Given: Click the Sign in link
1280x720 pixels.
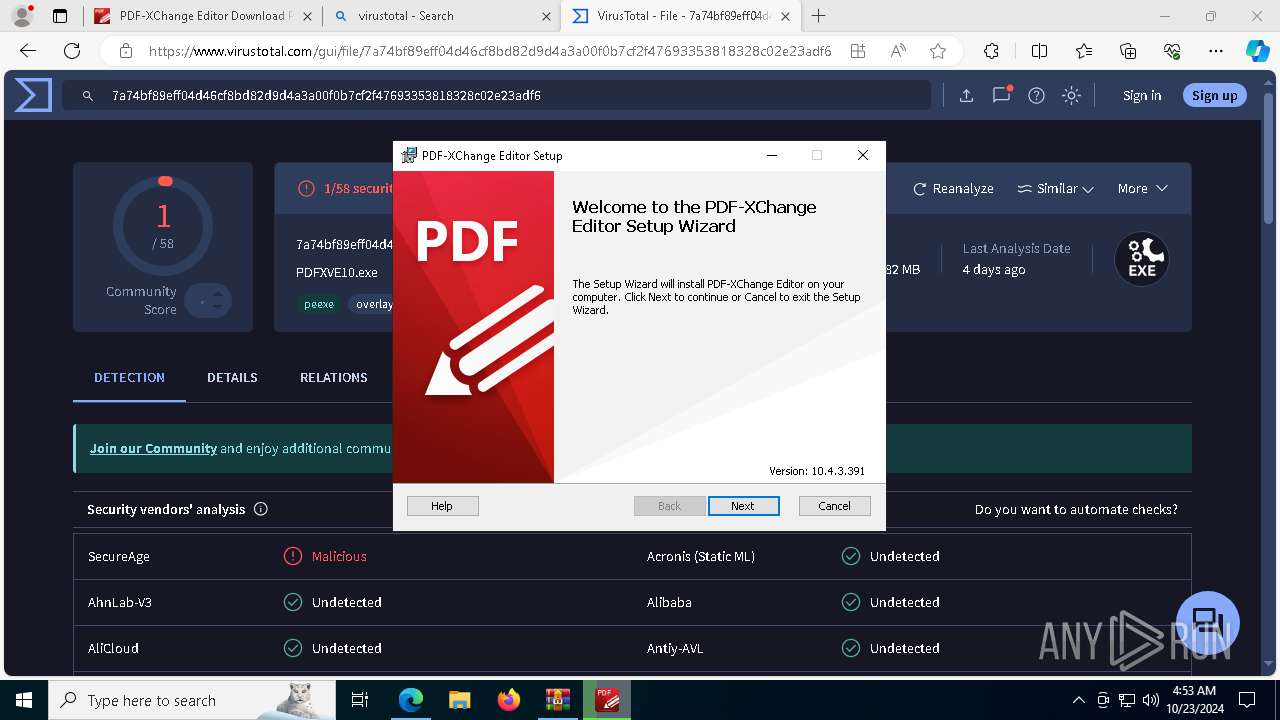Looking at the screenshot, I should click(1142, 95).
